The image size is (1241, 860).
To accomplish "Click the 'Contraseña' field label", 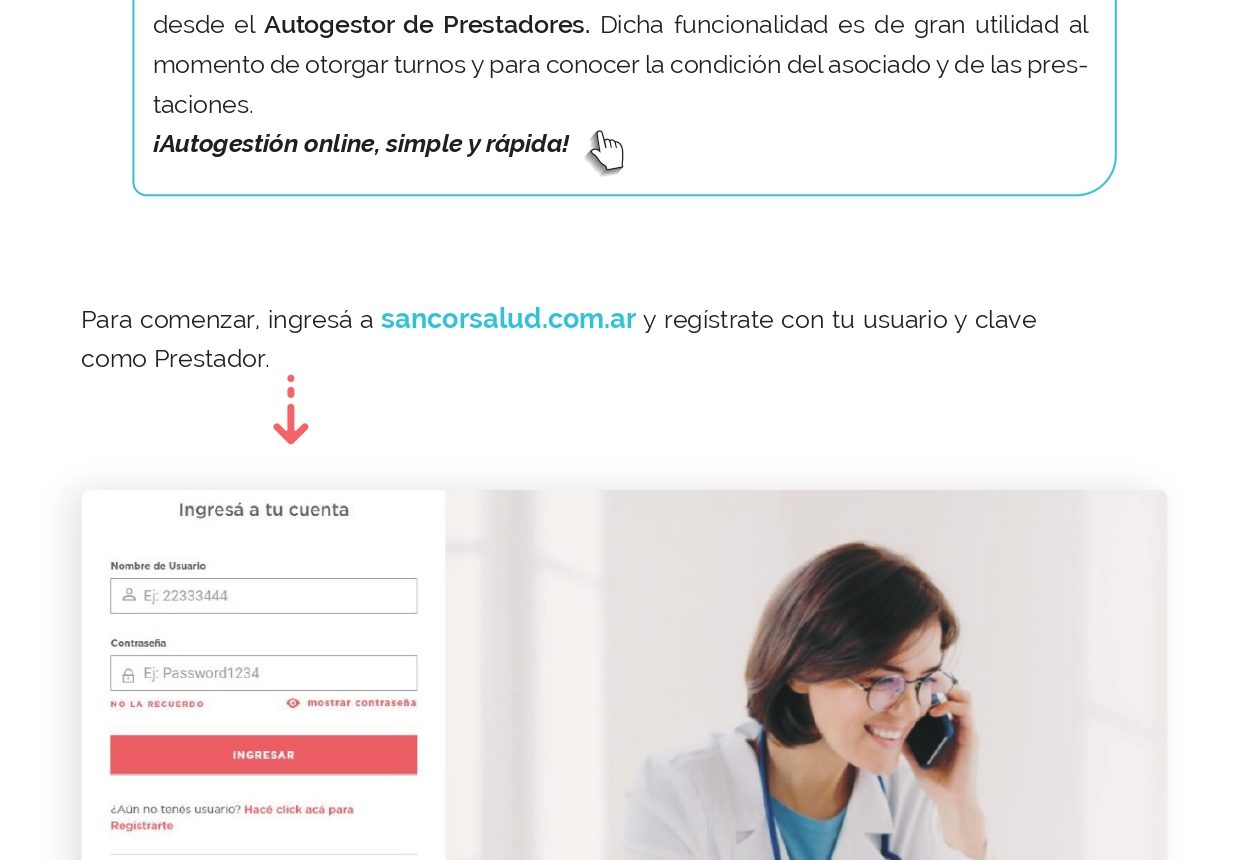I will [138, 643].
